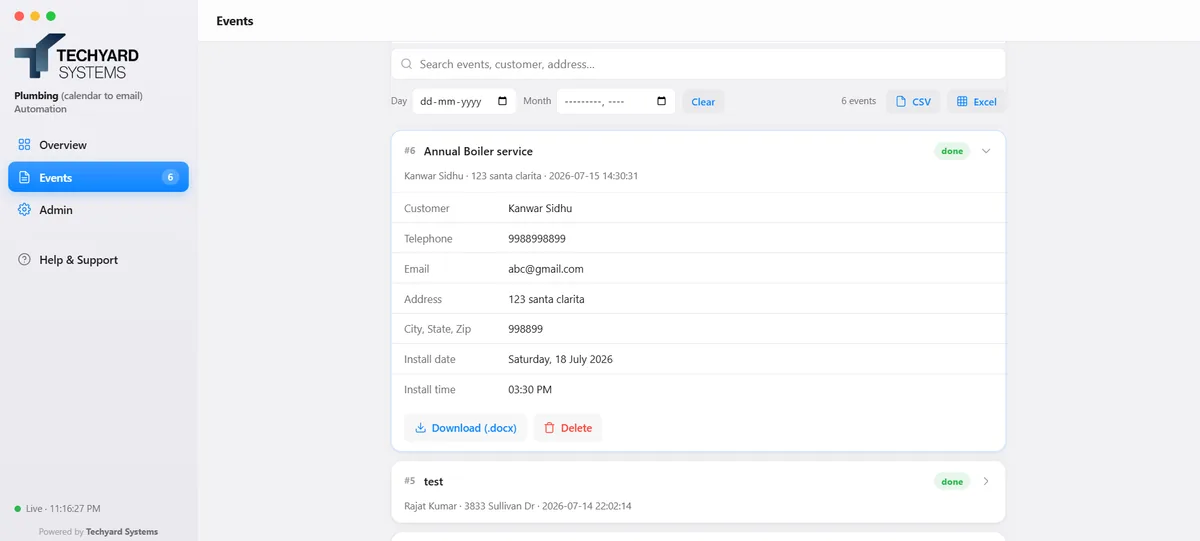Click the Month date field
The height and width of the screenshot is (541, 1200).
pyautogui.click(x=616, y=101)
